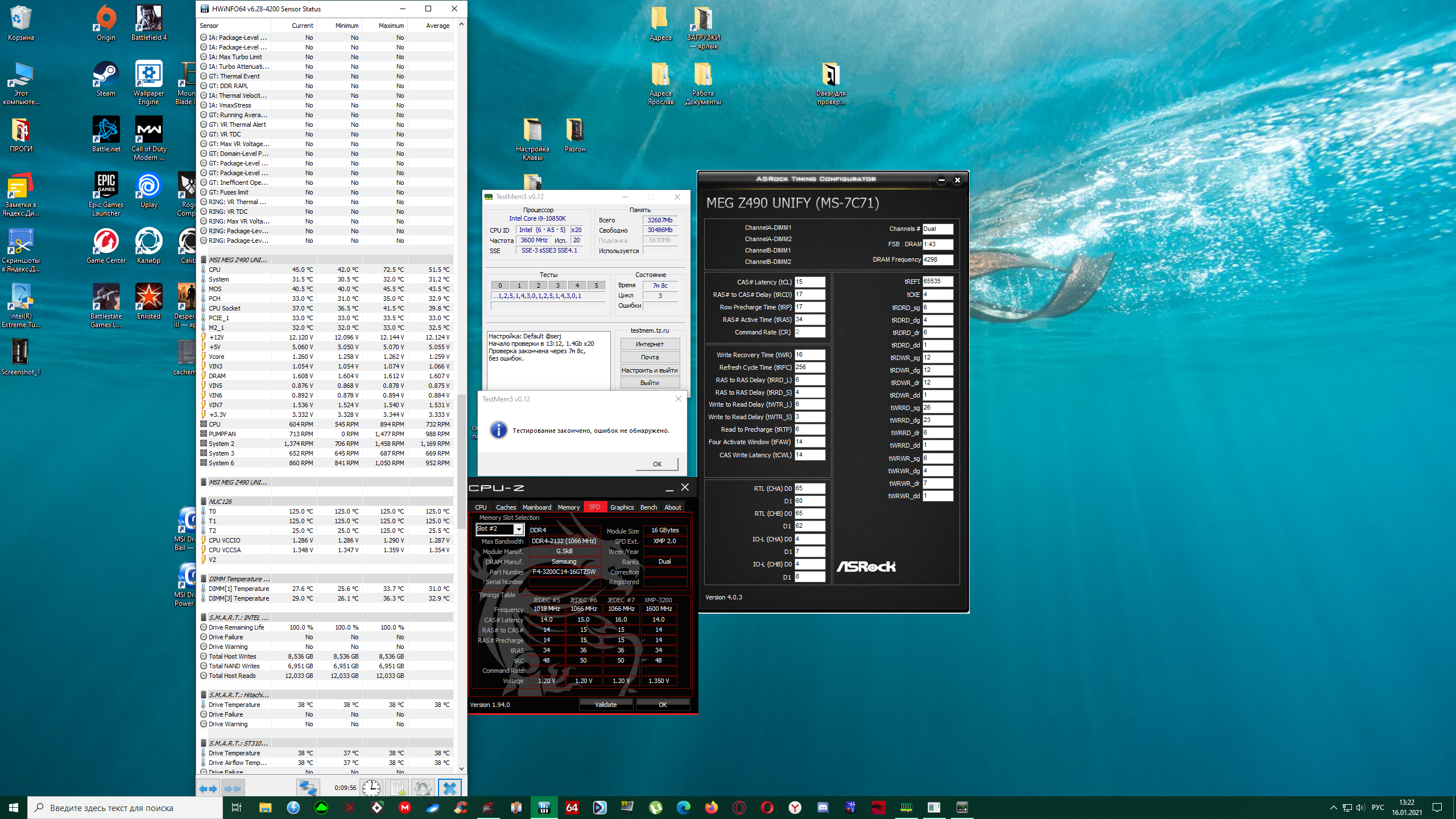Open HWiNFO sensor settings gear icon
The image size is (1456, 819).
click(x=423, y=788)
